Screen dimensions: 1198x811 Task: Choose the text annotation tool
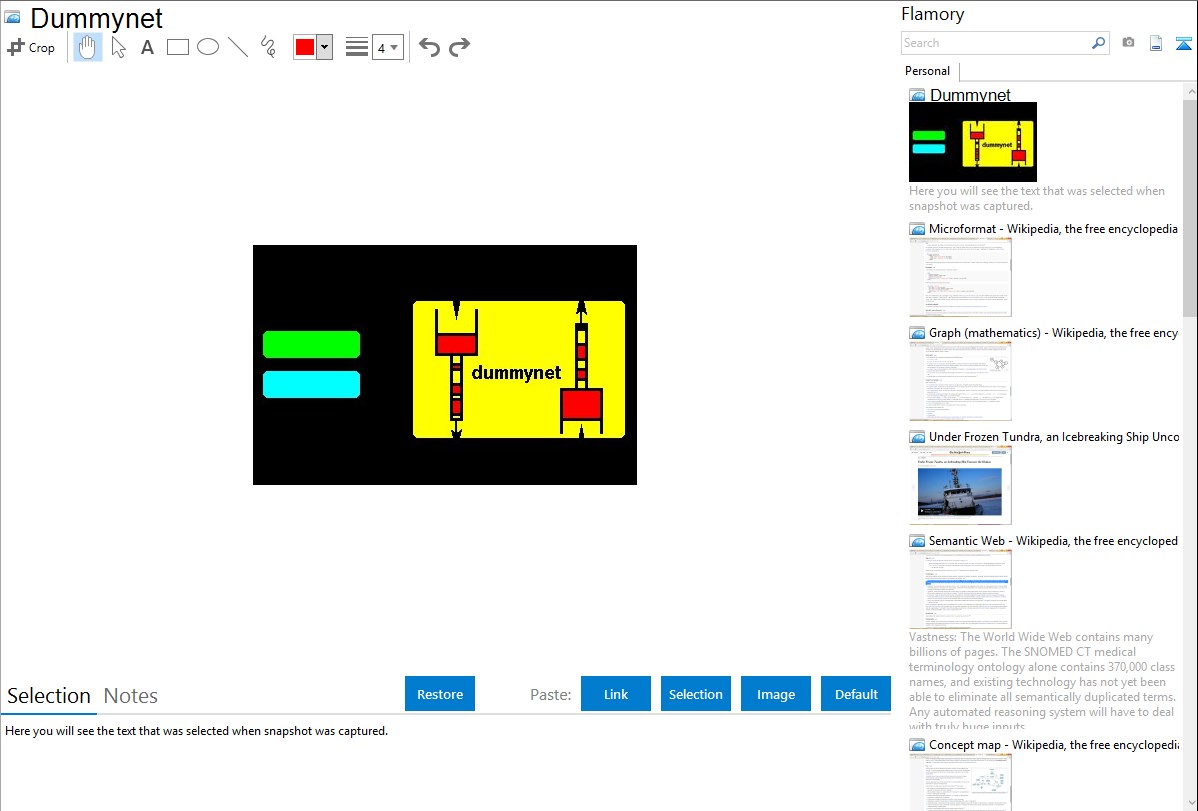(x=147, y=47)
